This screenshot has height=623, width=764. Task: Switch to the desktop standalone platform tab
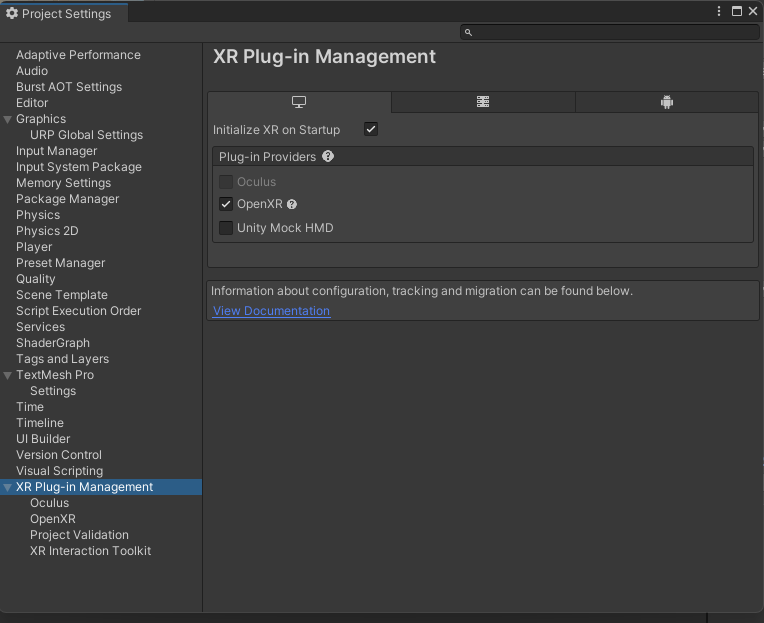tap(299, 102)
